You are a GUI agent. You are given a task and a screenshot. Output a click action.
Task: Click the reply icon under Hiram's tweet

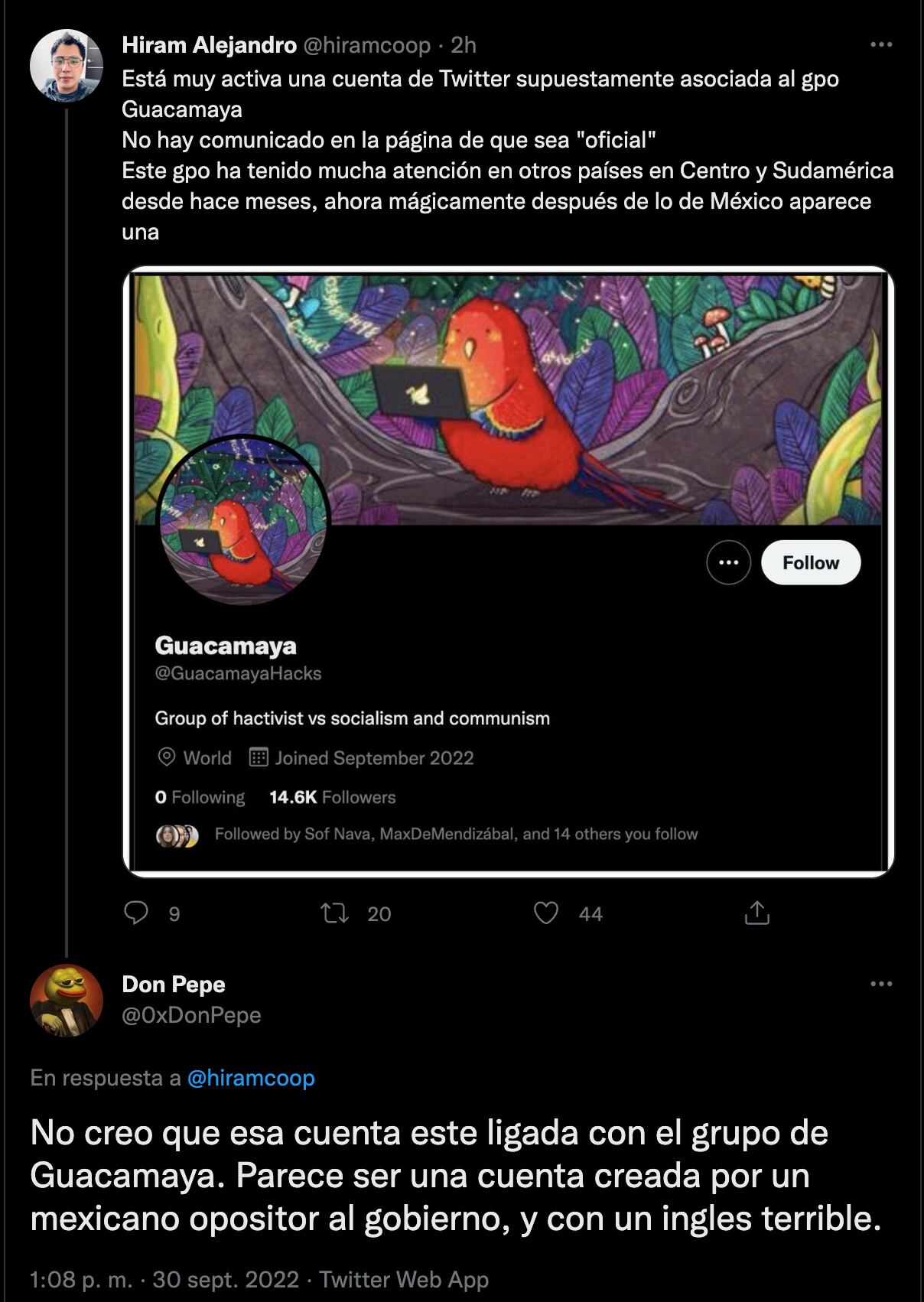pos(137,913)
